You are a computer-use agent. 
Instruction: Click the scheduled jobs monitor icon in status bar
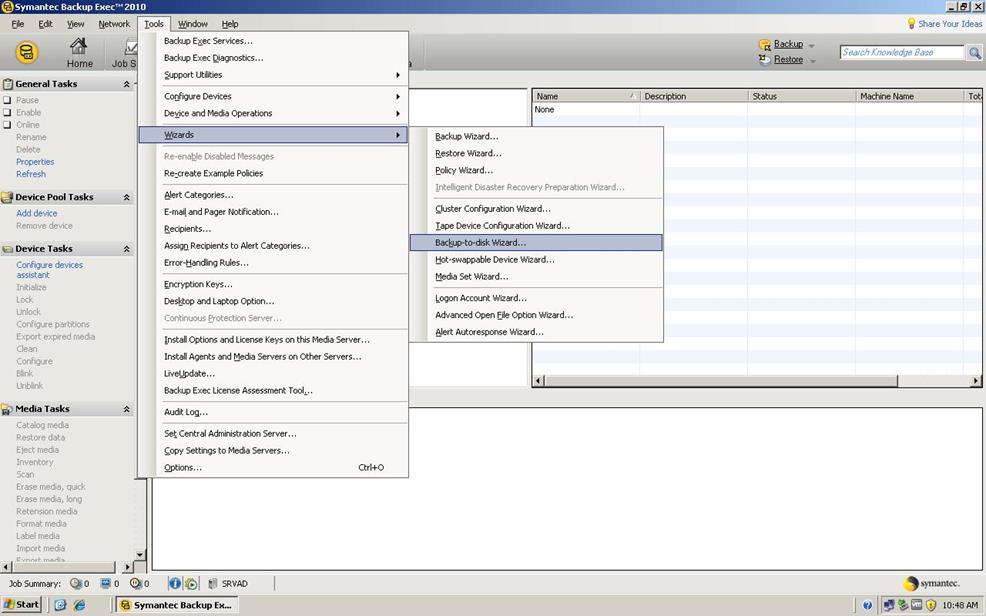[106, 583]
